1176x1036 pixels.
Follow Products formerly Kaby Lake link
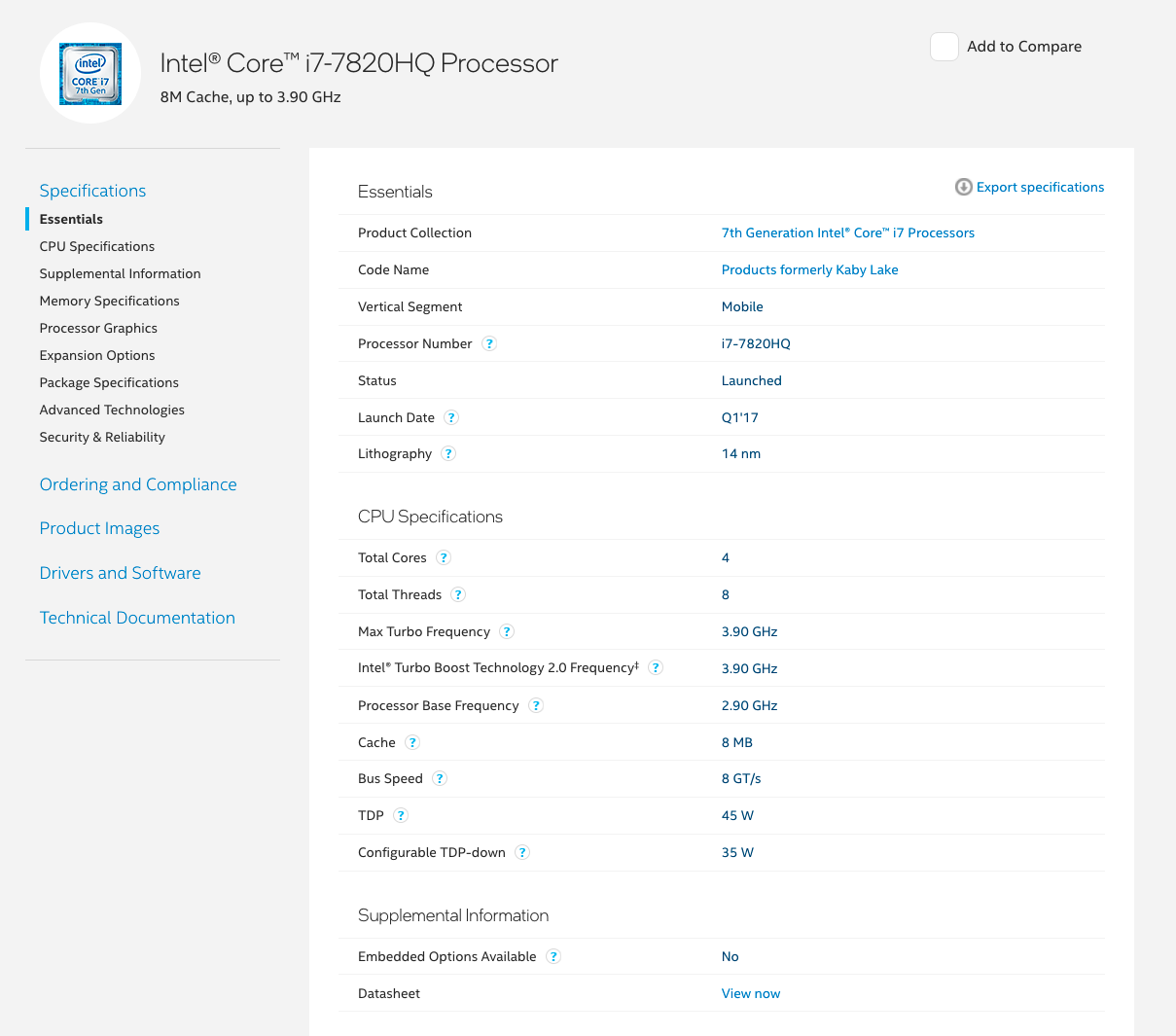point(809,269)
